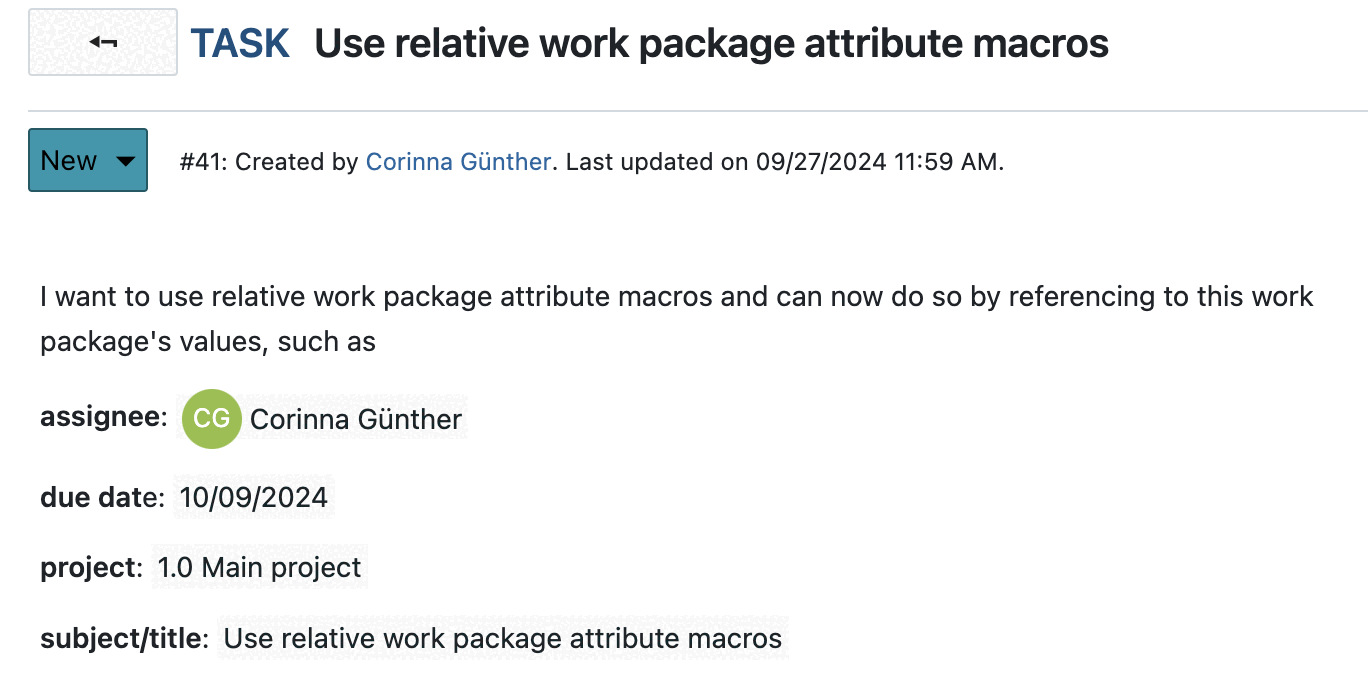Viewport: 1368px width, 694px height.
Task: Expand the work package status selector
Action: (87, 160)
